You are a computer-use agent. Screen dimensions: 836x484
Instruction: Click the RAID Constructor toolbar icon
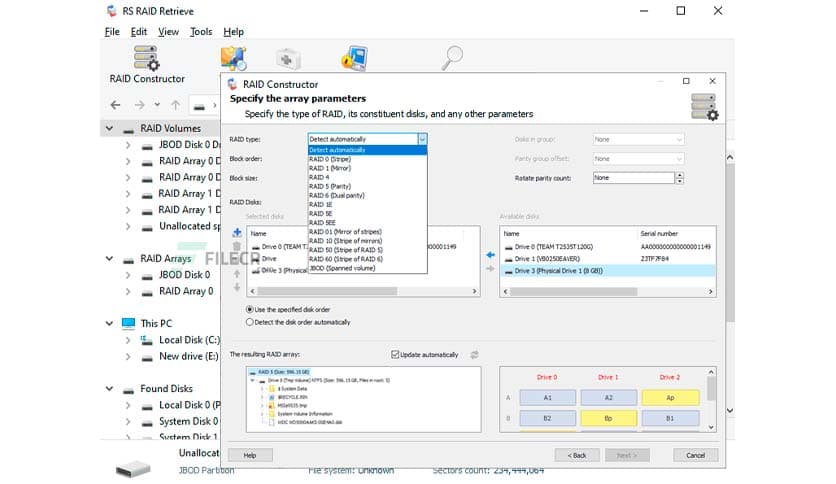pos(147,58)
